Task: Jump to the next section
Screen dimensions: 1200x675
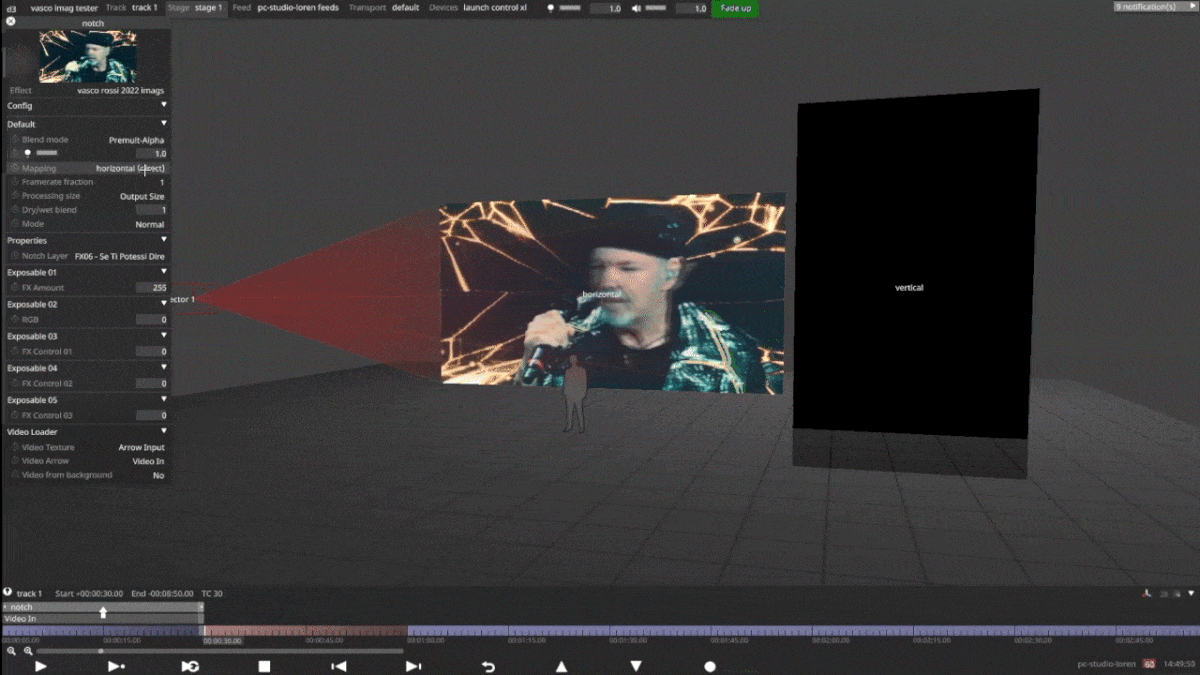Action: [x=413, y=666]
